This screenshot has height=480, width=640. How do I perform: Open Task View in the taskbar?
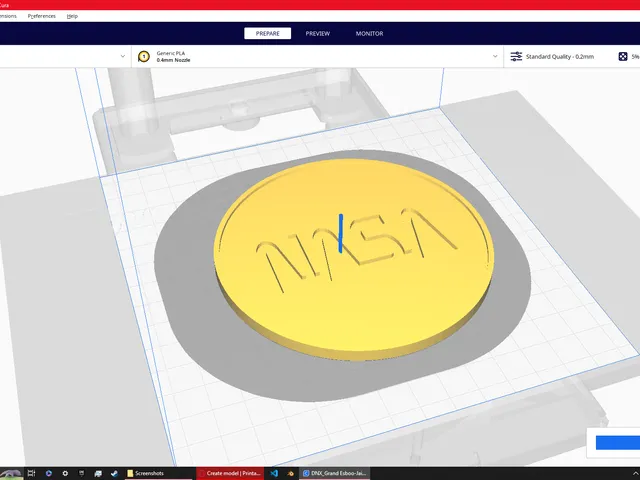coord(31,473)
